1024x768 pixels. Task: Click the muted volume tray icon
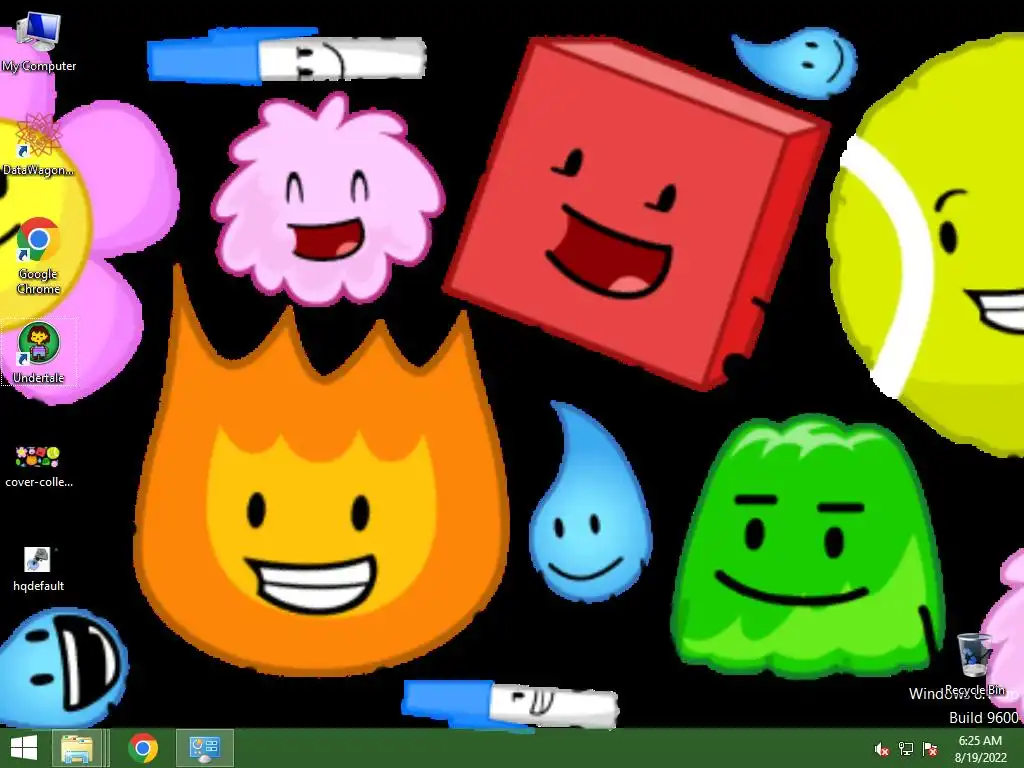882,749
